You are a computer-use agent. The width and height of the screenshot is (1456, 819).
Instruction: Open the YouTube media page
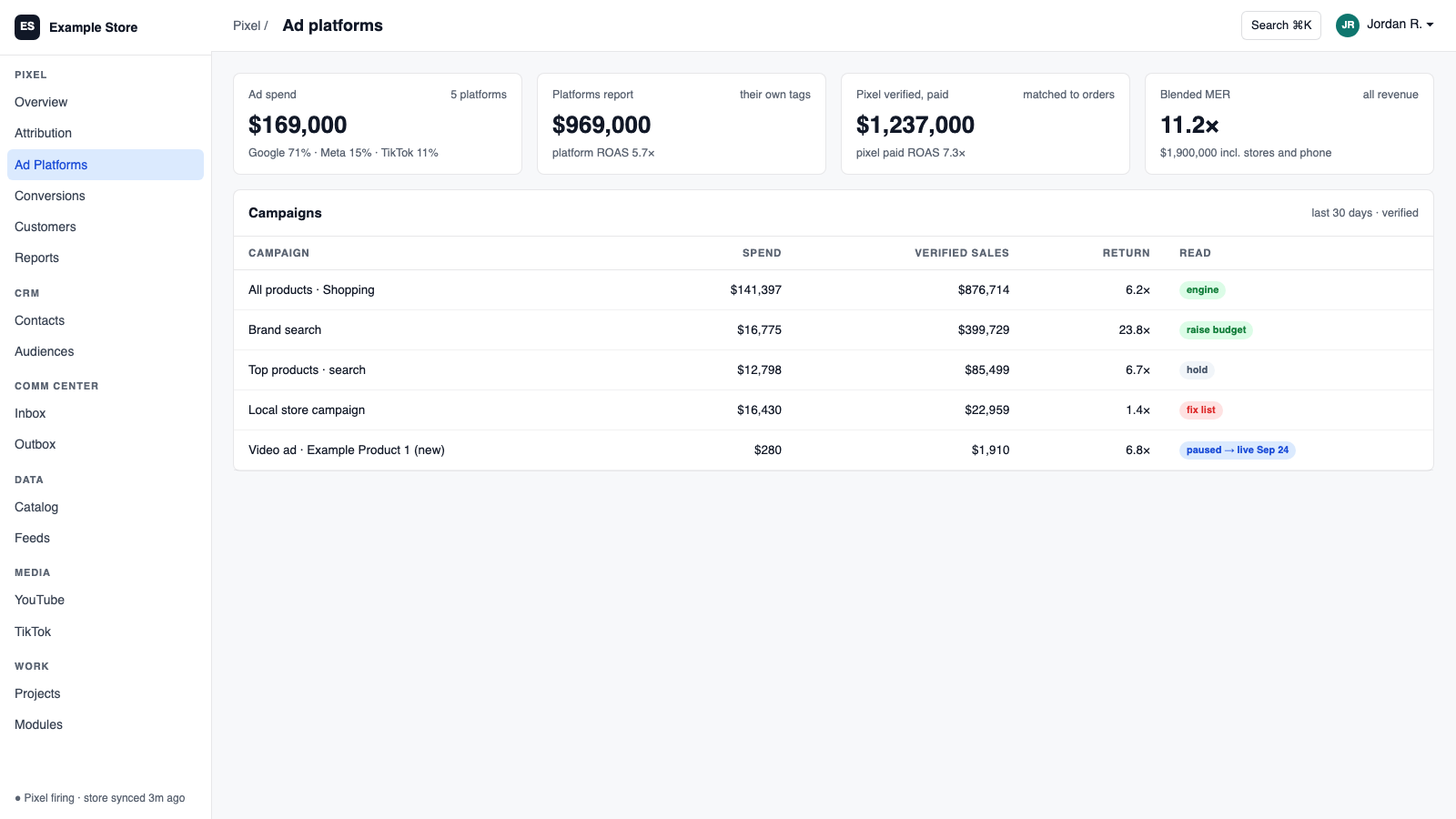click(106, 600)
